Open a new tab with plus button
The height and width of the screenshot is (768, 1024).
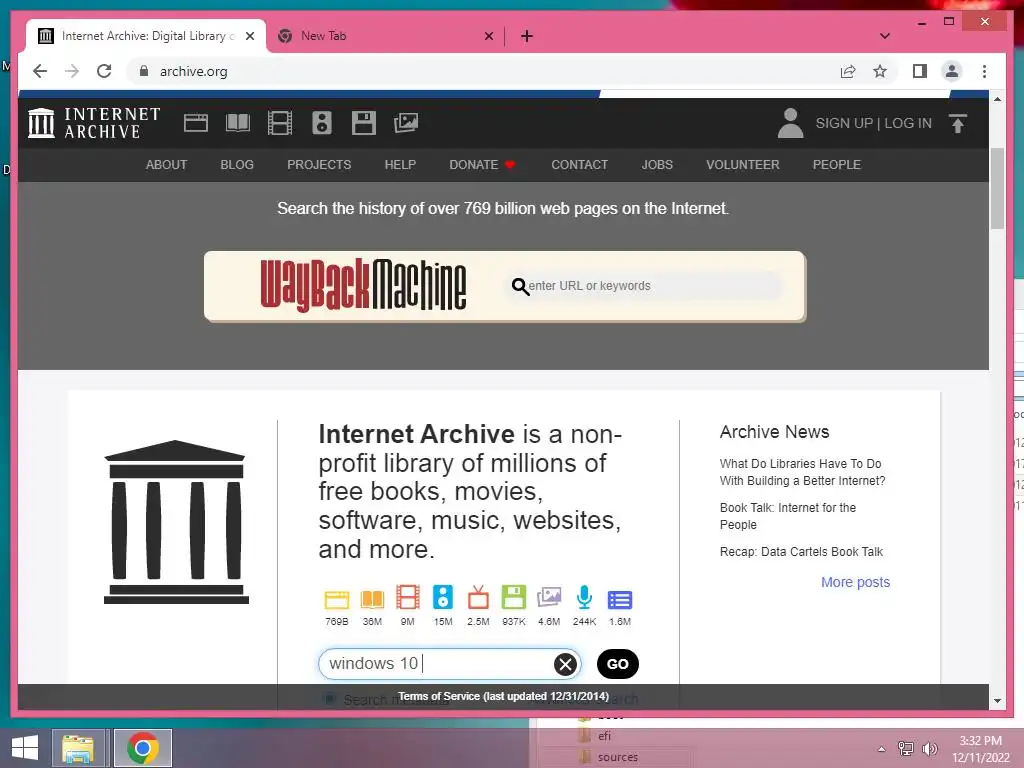pos(527,36)
